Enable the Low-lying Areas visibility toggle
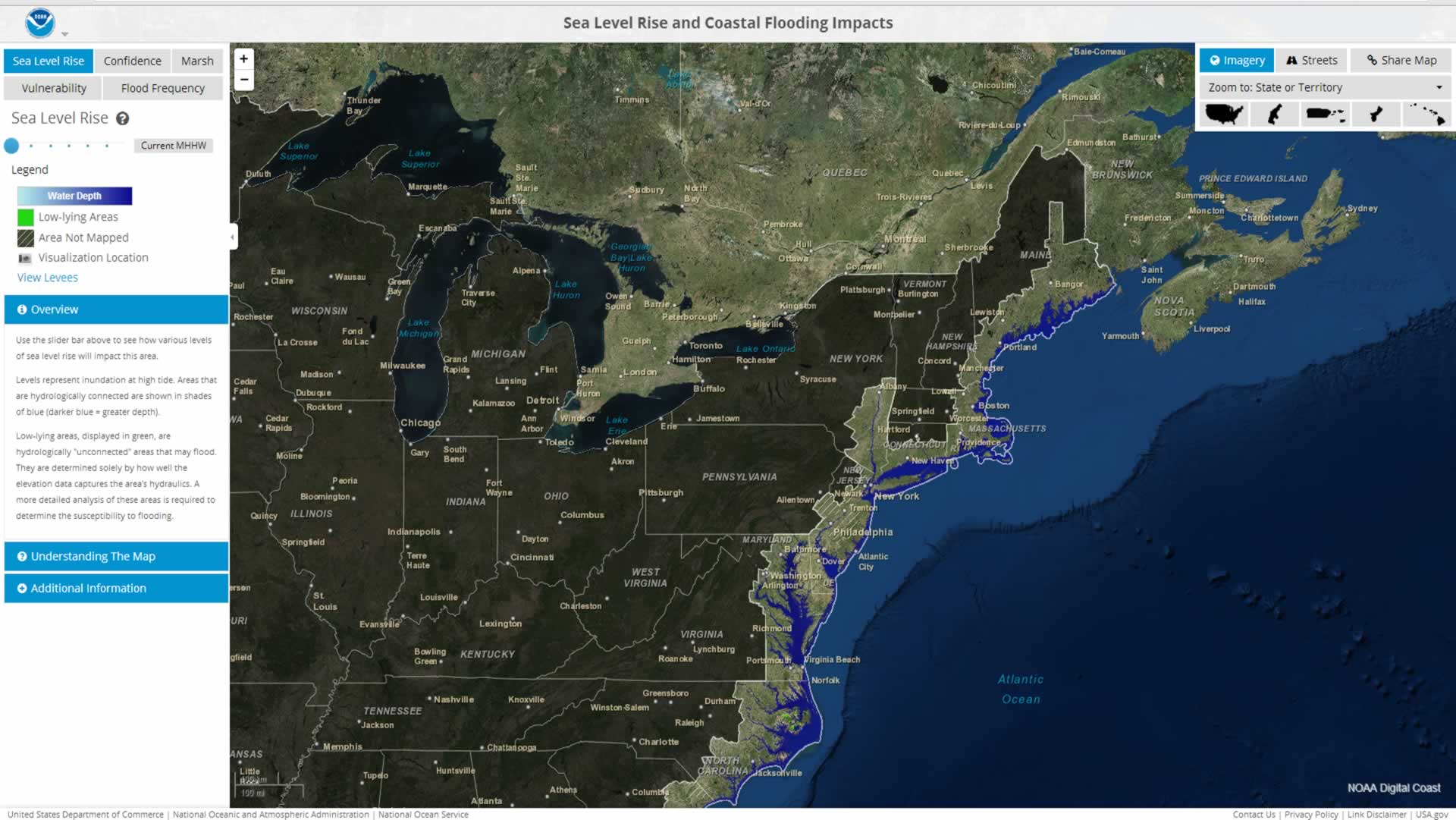 [25, 217]
